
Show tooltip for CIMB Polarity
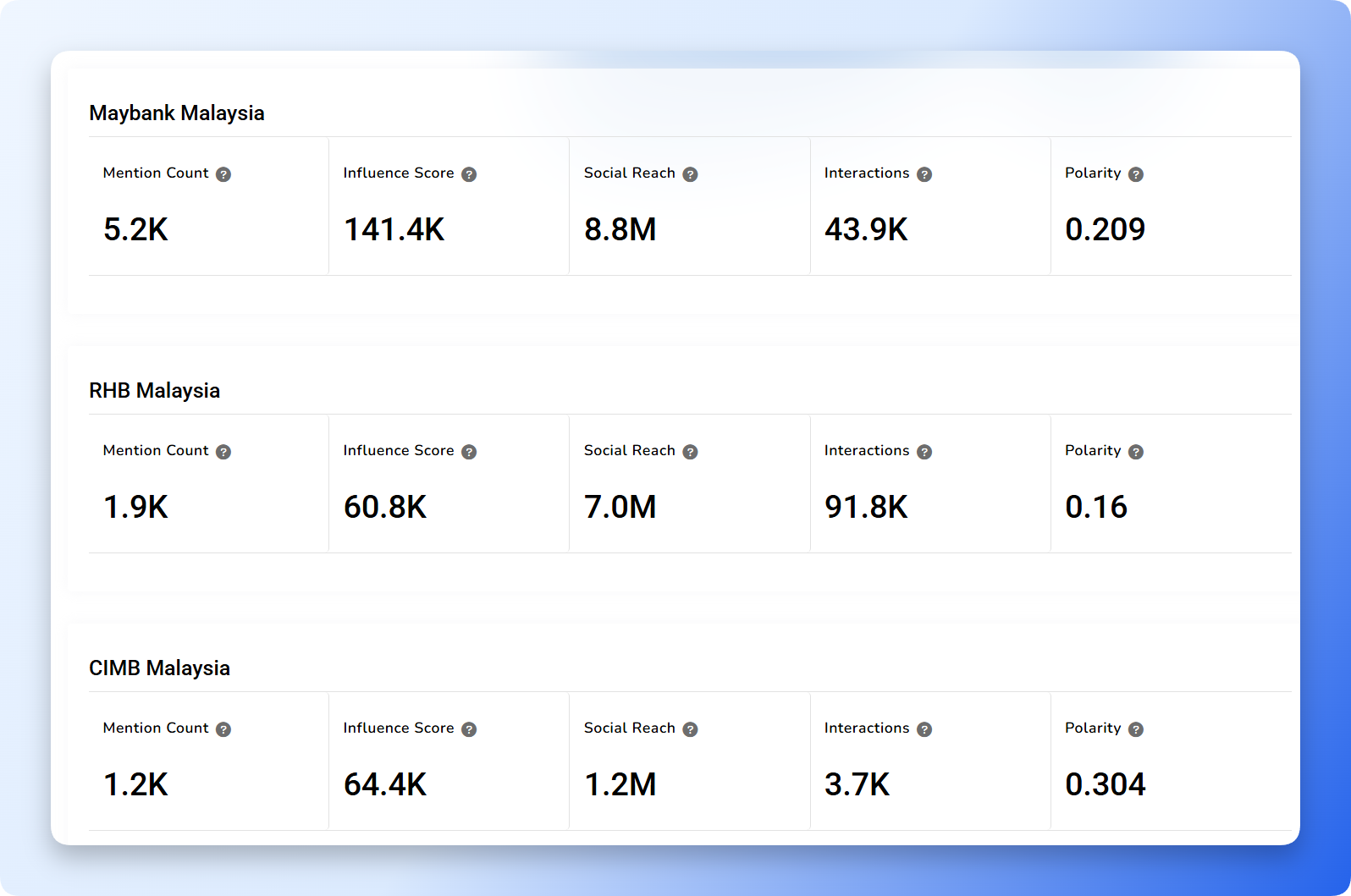1136,729
